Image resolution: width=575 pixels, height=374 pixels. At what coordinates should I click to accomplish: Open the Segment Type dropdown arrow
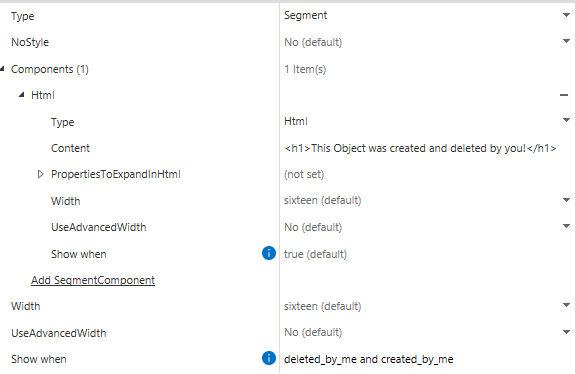(566, 15)
